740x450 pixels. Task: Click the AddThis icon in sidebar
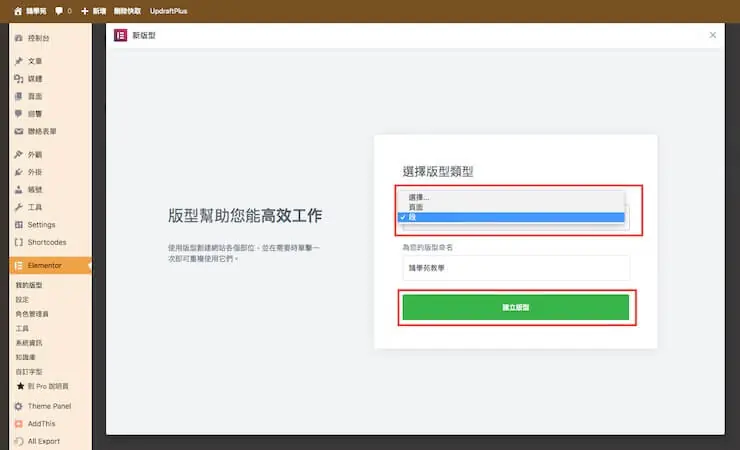tap(18, 424)
